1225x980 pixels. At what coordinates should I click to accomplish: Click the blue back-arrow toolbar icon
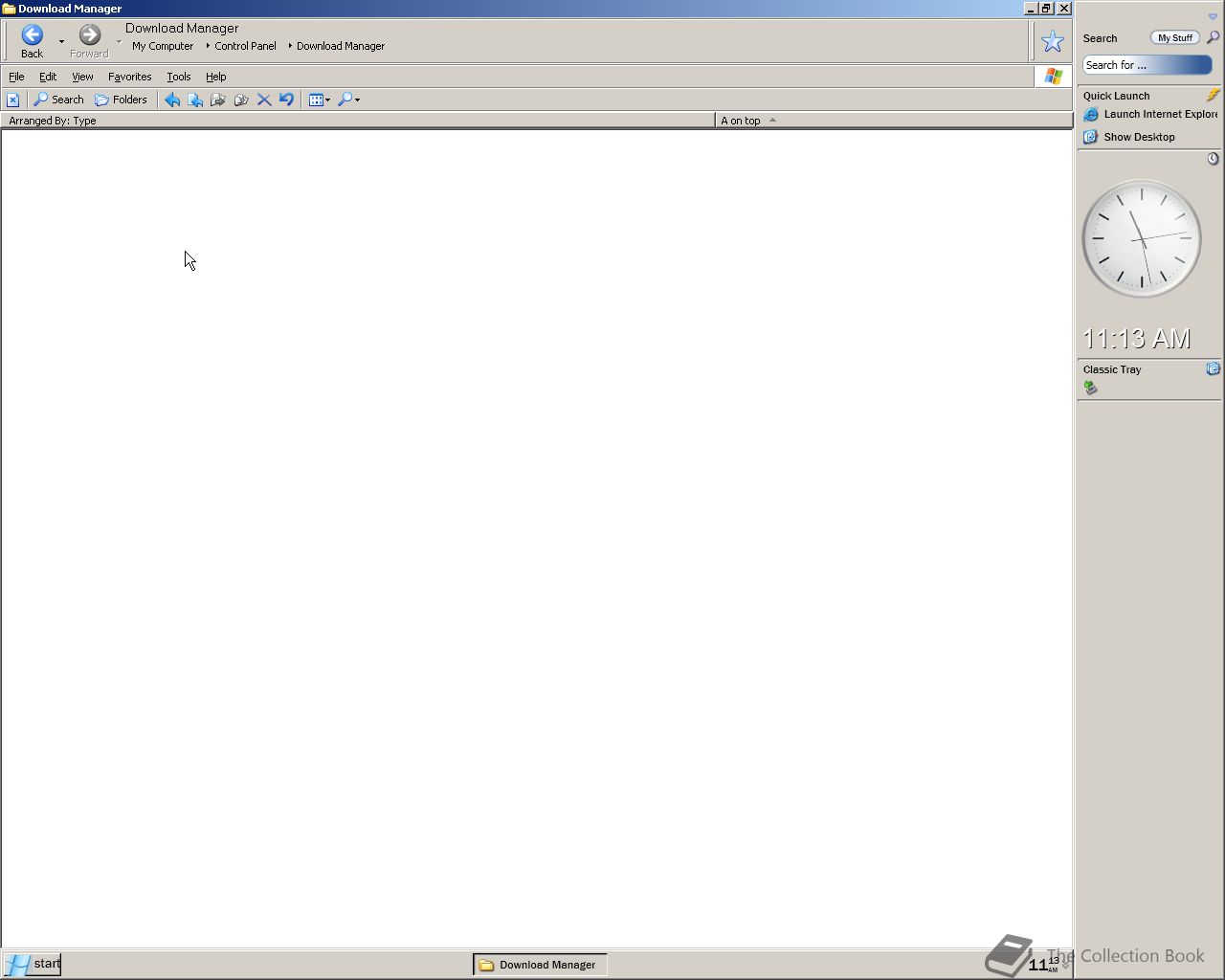pos(172,100)
